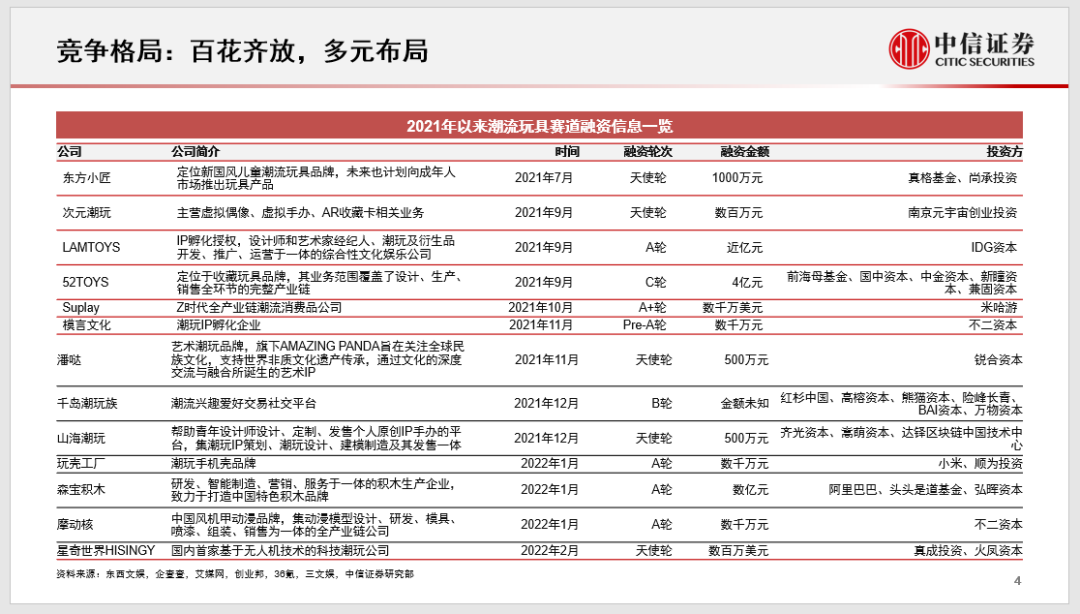Select the slide title 竞争格局:百花齐放,多元布局
The height and width of the screenshot is (614, 1080).
click(x=242, y=51)
